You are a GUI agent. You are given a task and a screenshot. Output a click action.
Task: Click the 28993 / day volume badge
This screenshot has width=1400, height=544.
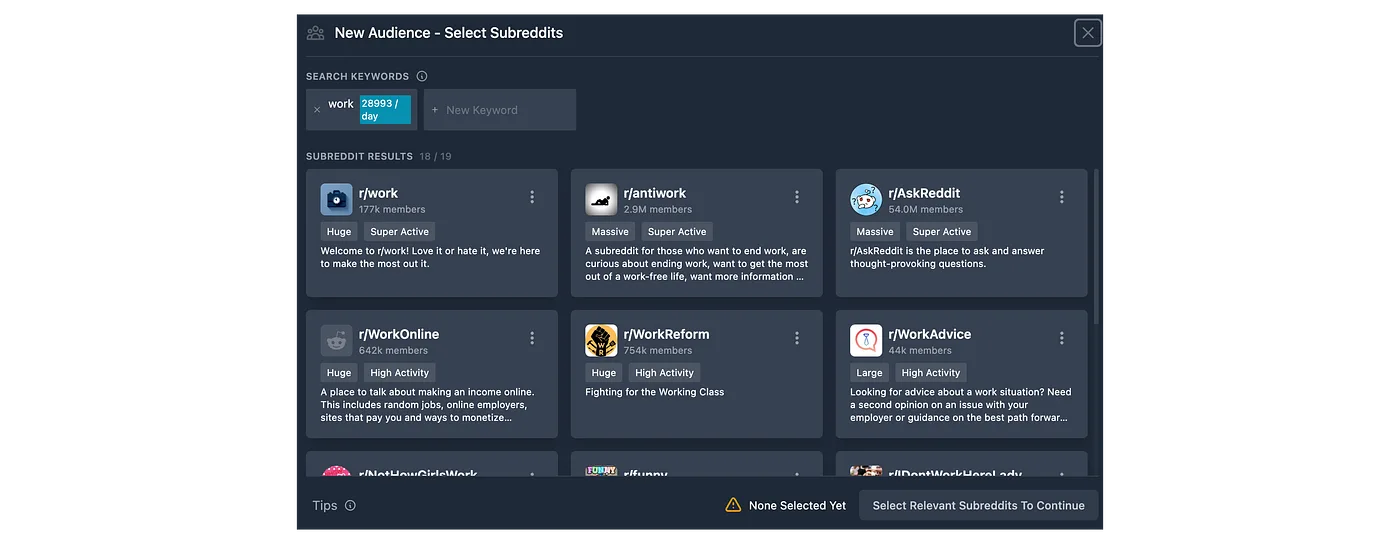pos(385,110)
